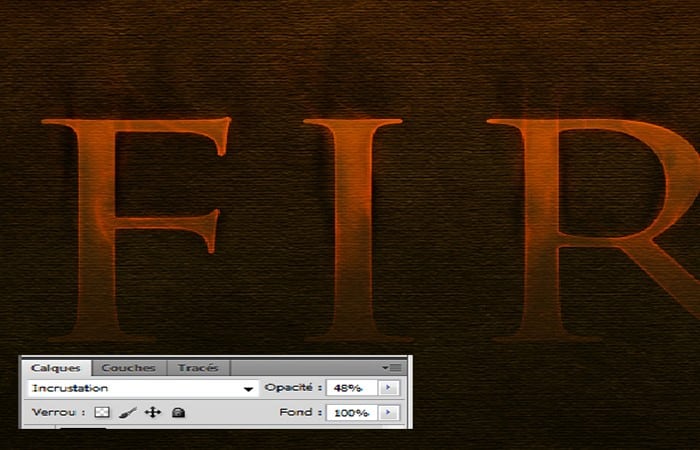Open the Couches tab
Image resolution: width=700 pixels, height=450 pixels.
pos(129,368)
